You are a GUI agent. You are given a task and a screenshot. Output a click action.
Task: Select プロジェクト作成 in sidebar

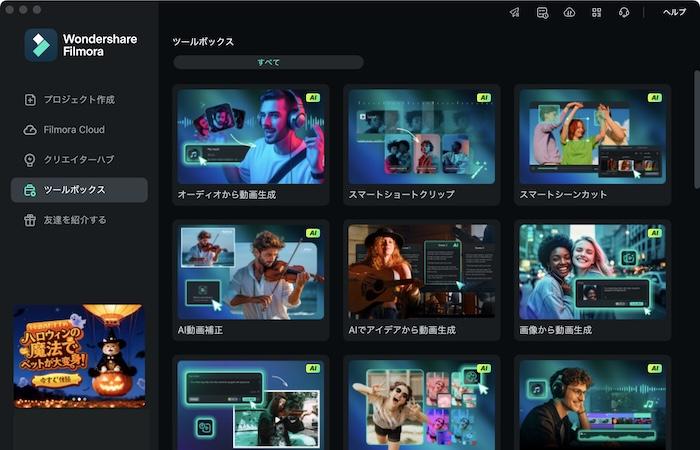79,100
